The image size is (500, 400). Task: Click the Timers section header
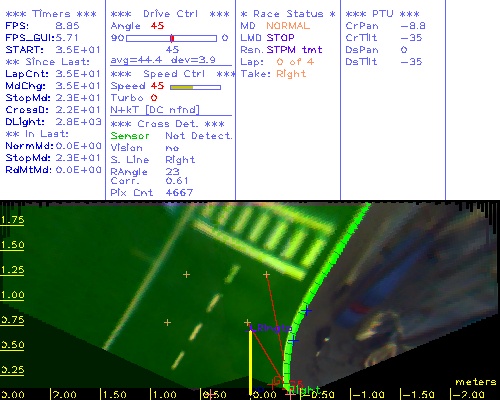coord(51,14)
